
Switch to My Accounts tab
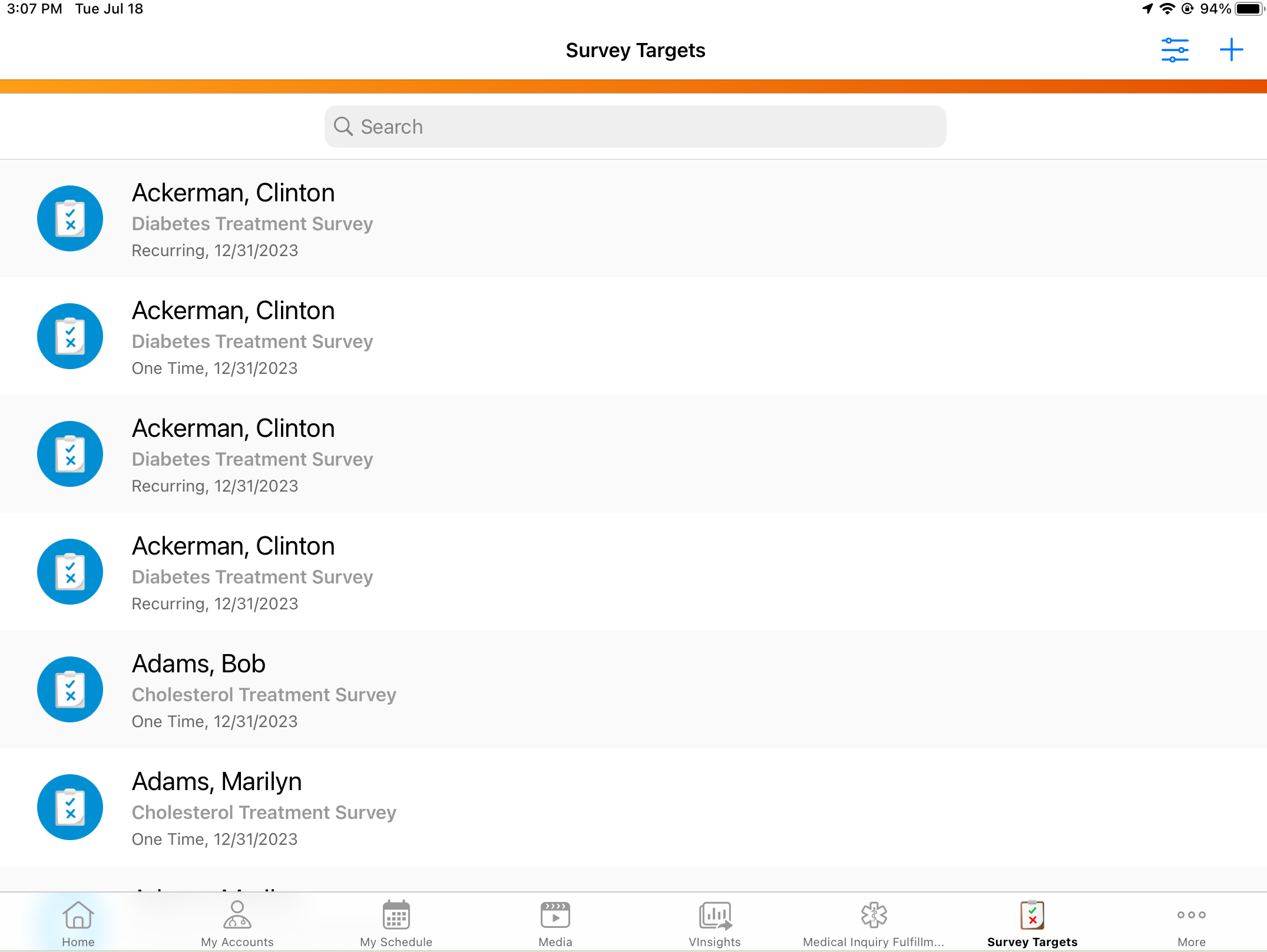pos(237,923)
